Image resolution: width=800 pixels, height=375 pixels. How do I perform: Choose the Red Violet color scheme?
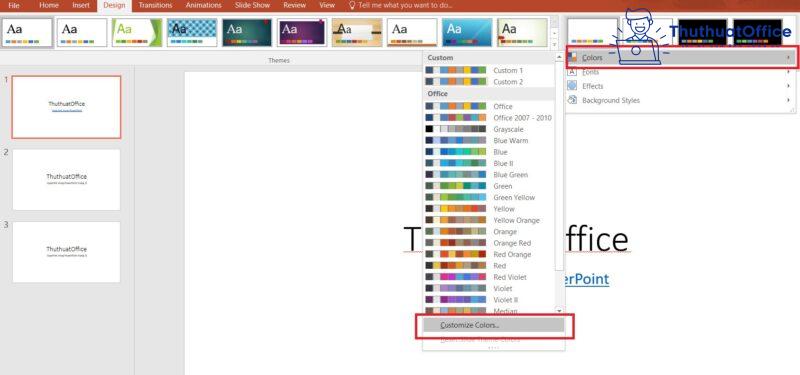tap(489, 277)
